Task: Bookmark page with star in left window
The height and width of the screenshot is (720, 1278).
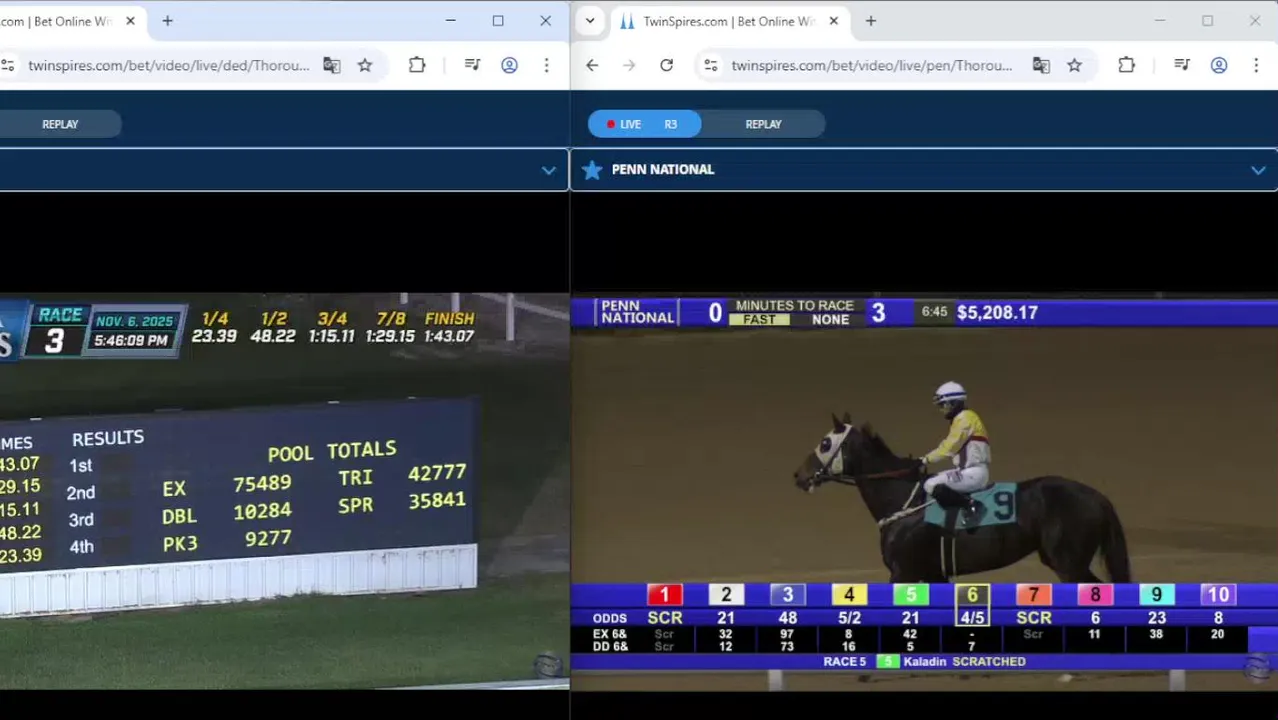Action: pyautogui.click(x=365, y=65)
